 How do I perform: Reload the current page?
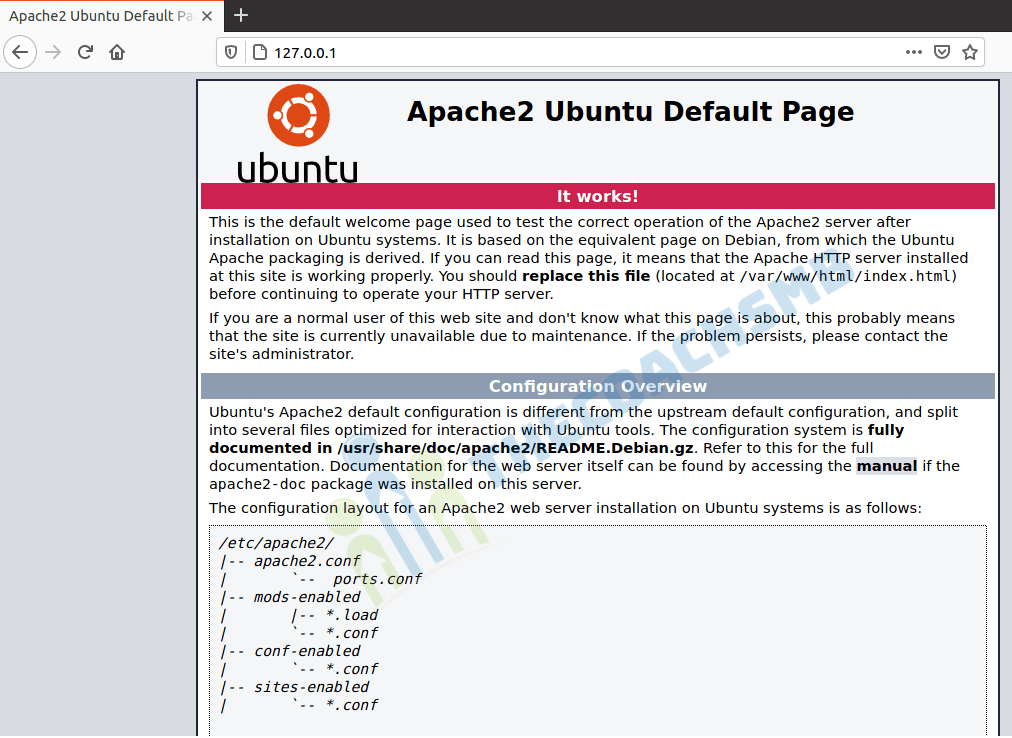[85, 52]
